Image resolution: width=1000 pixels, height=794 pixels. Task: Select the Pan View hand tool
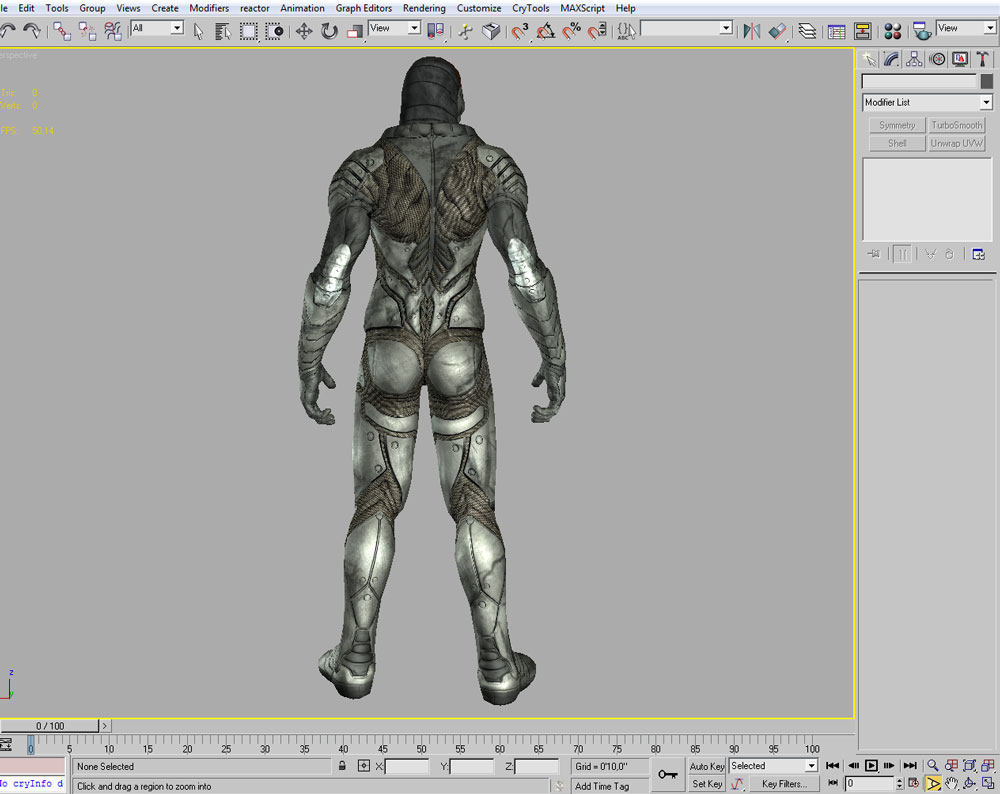(952, 784)
